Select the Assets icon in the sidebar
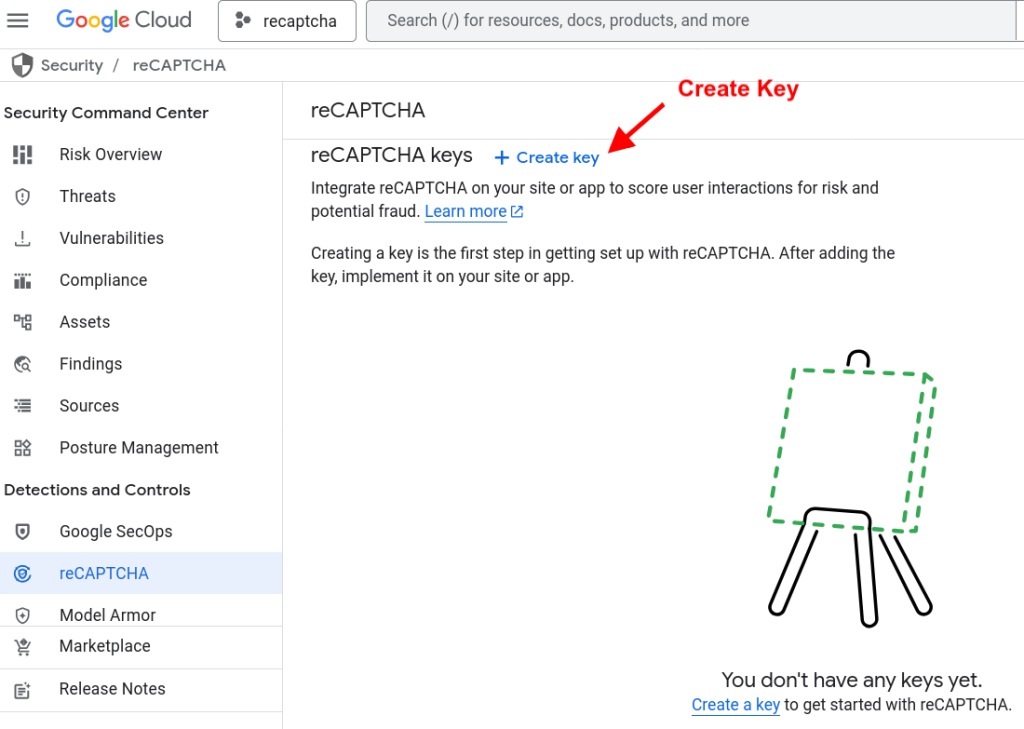This screenshot has width=1024, height=729. click(x=22, y=321)
